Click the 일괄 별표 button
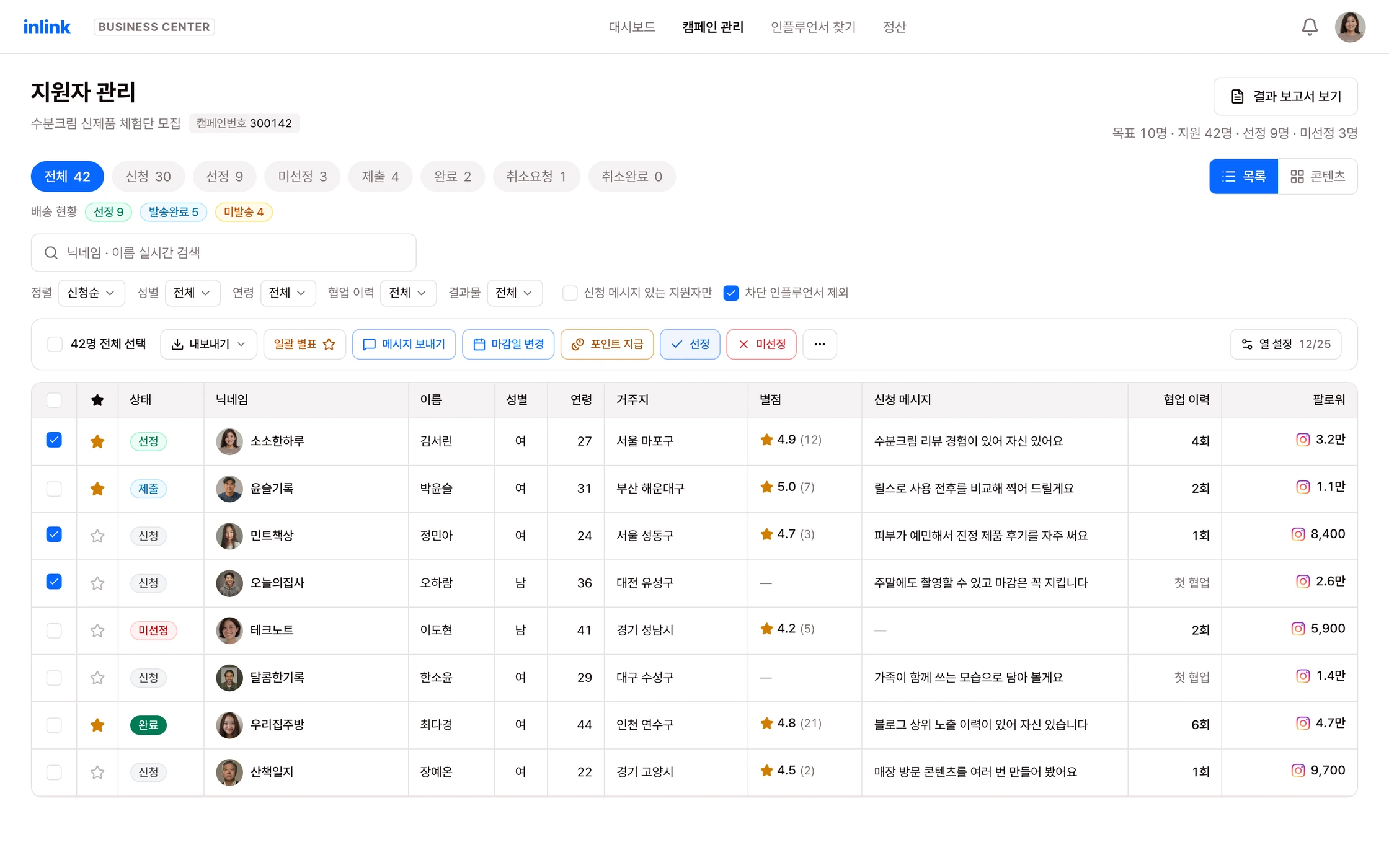 304,344
